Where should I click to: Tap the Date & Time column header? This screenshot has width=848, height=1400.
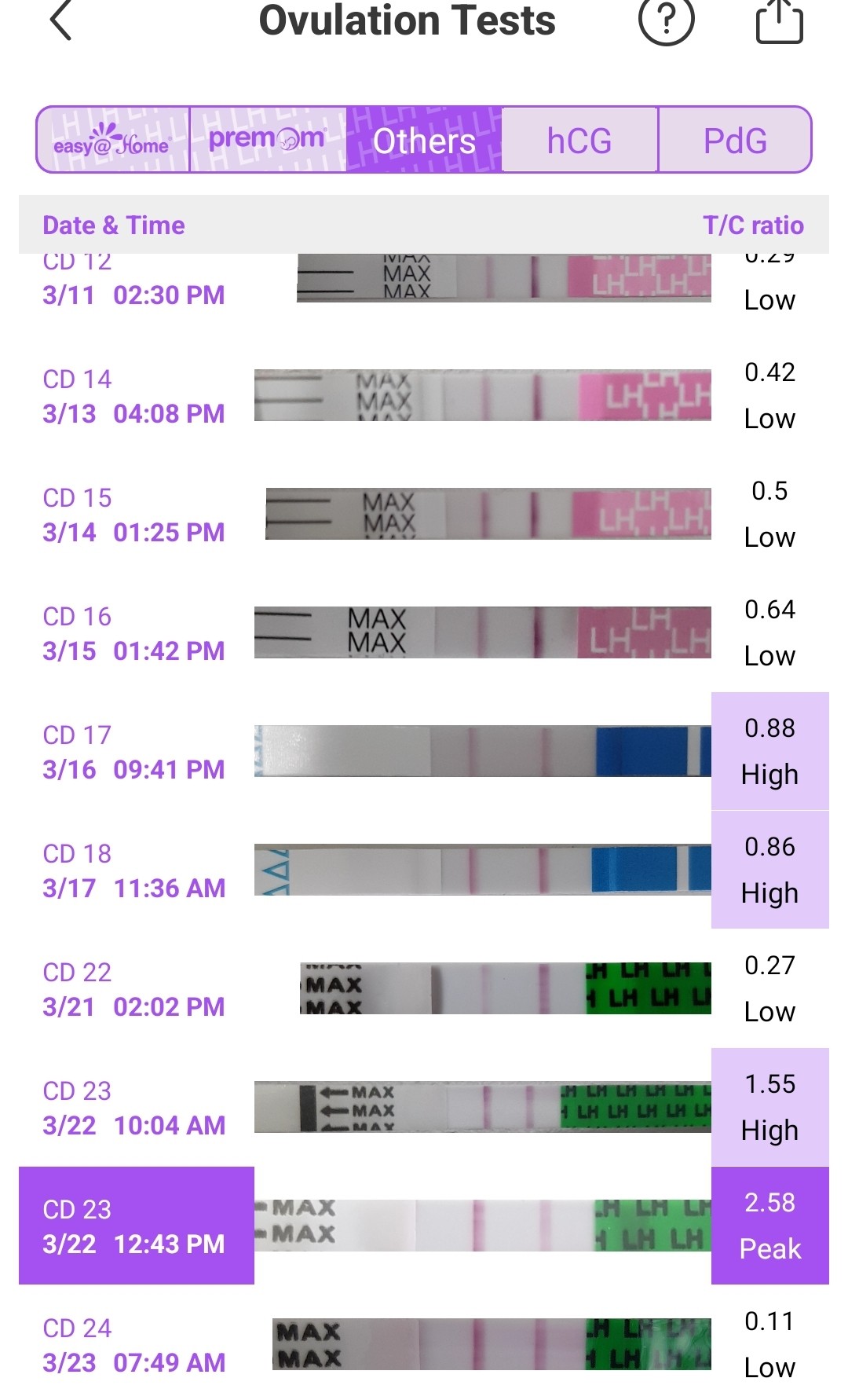coord(114,225)
